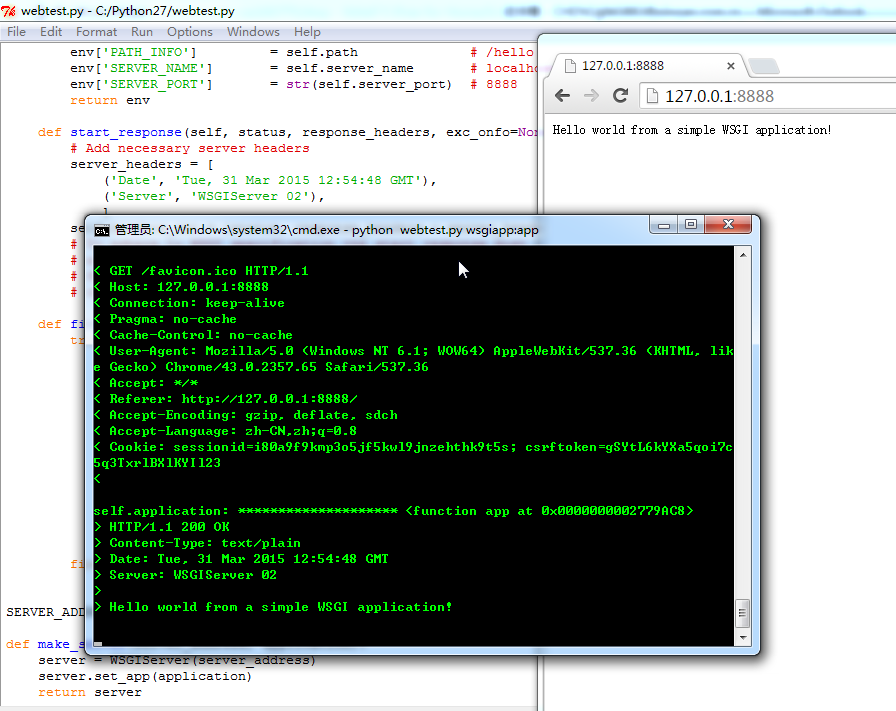
Task: Select the 127.0.0.1:8888 browser tab
Action: (650, 66)
